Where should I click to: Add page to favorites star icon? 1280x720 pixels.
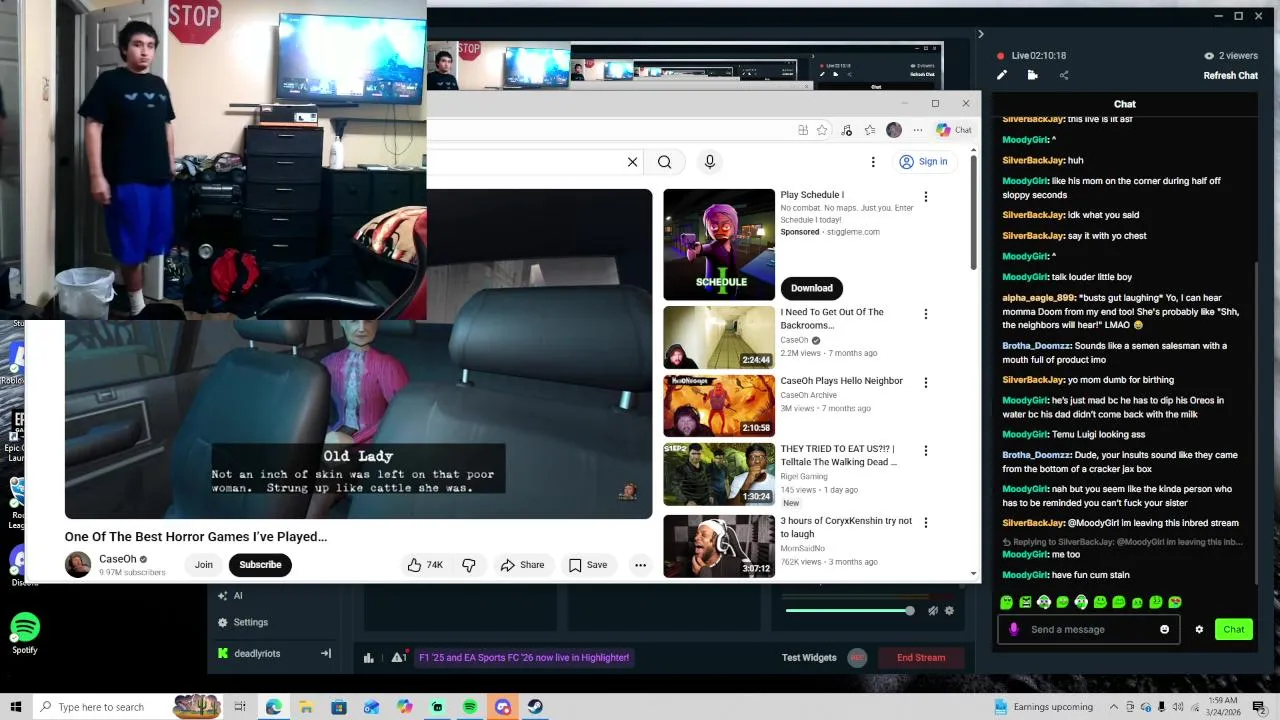click(x=822, y=130)
